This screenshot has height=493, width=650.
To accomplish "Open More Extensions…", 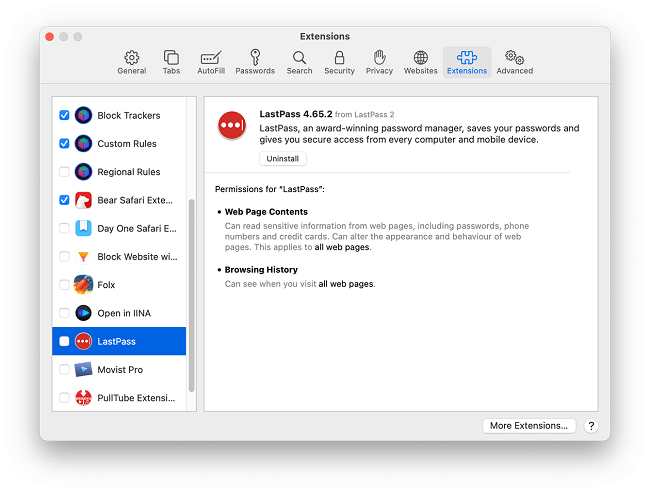I will 529,426.
